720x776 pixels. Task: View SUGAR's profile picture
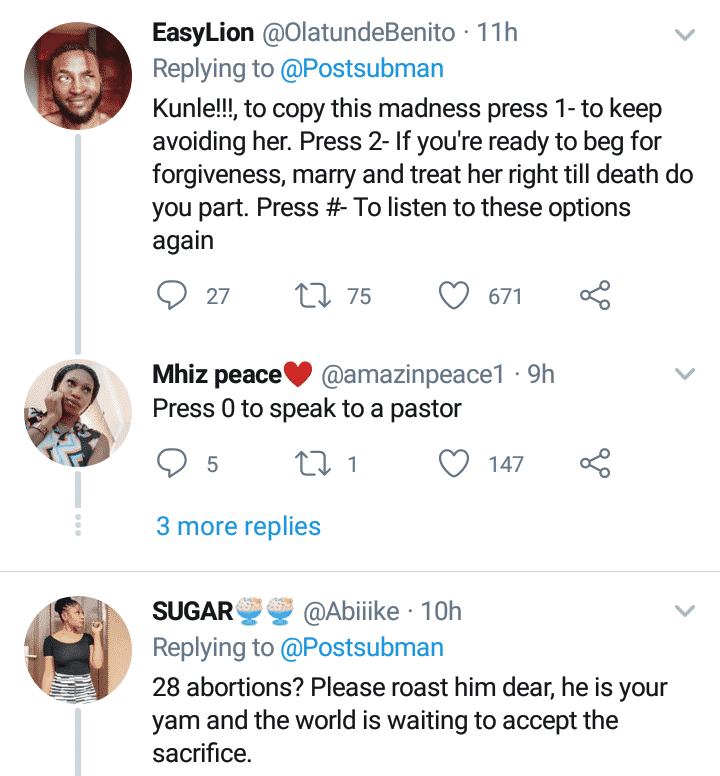[x=77, y=649]
